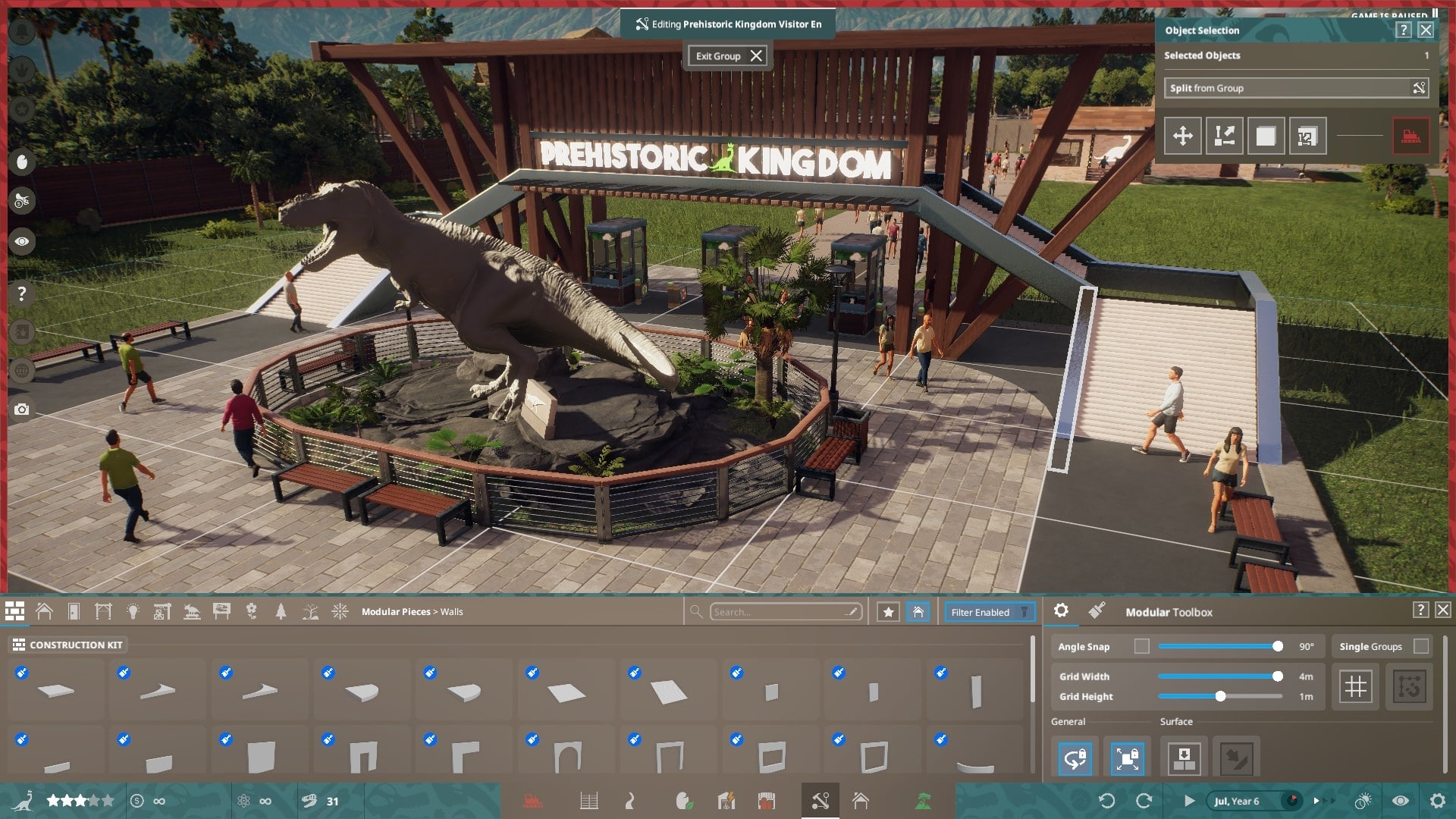Select the first flat floor piece thumbnail
The width and height of the screenshot is (1456, 819).
[x=56, y=689]
